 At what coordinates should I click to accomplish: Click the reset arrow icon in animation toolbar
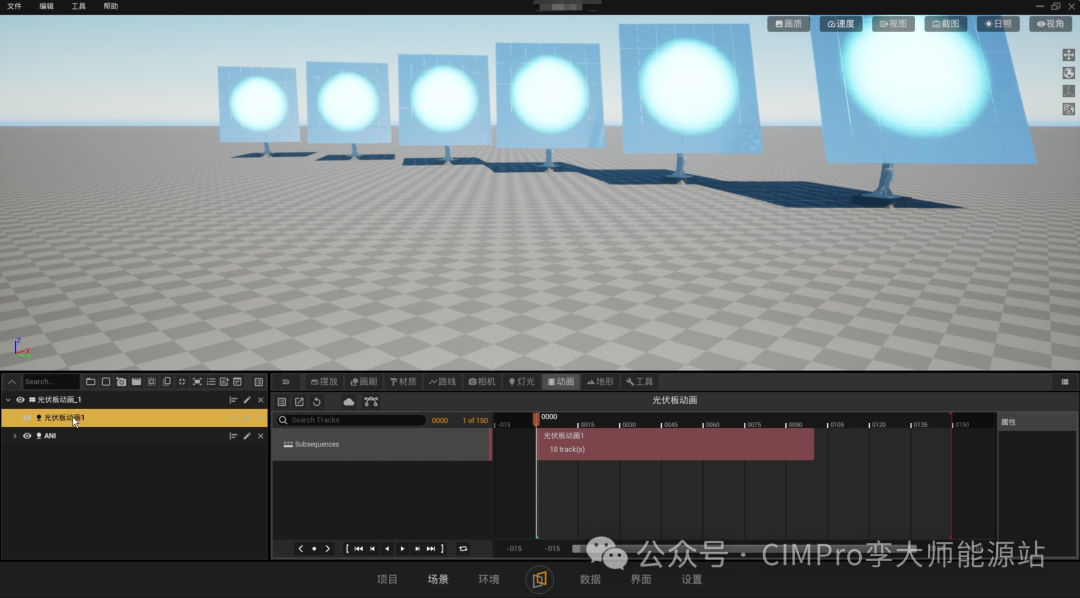[x=317, y=402]
